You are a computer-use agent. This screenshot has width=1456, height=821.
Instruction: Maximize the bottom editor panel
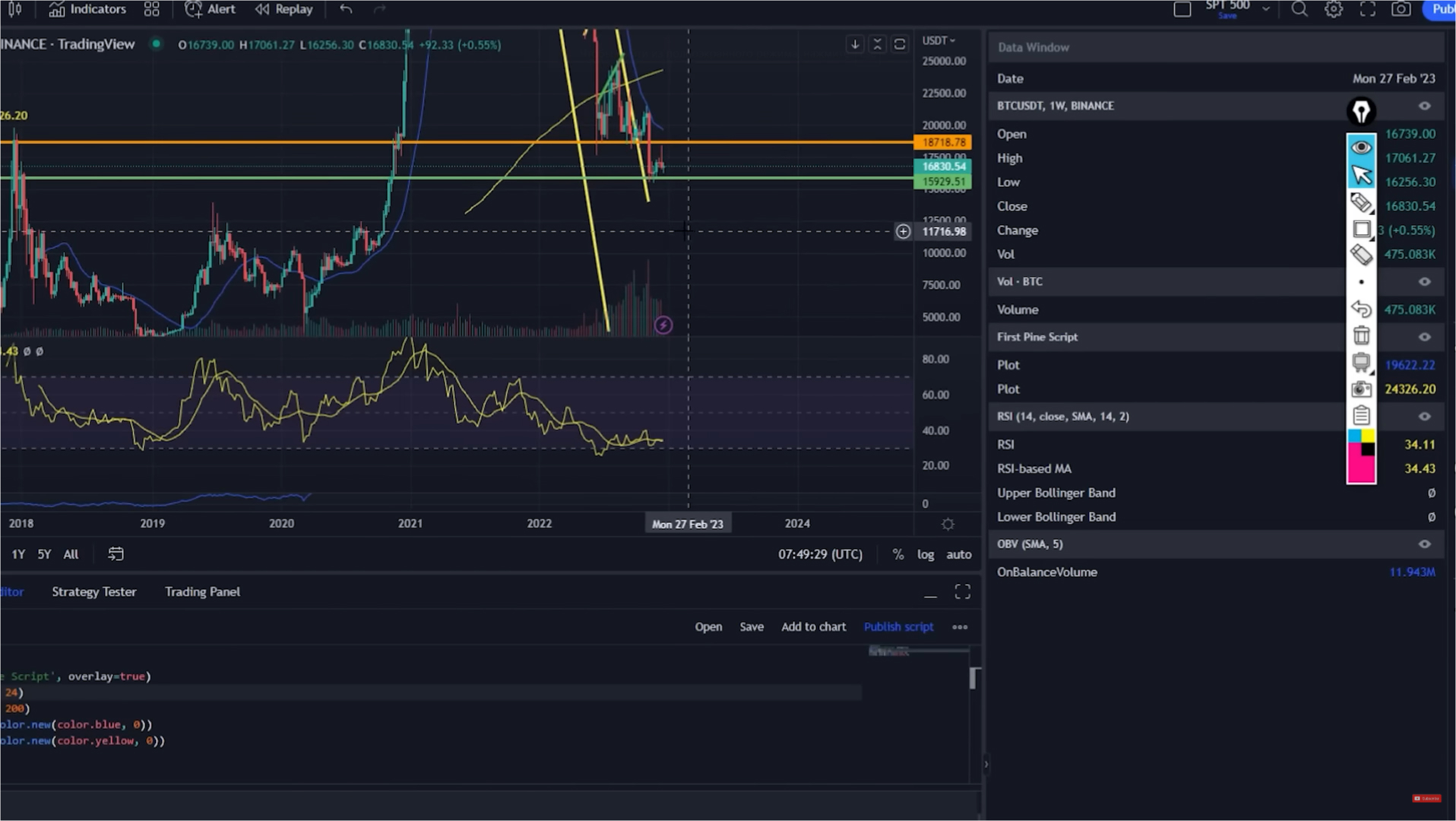963,591
